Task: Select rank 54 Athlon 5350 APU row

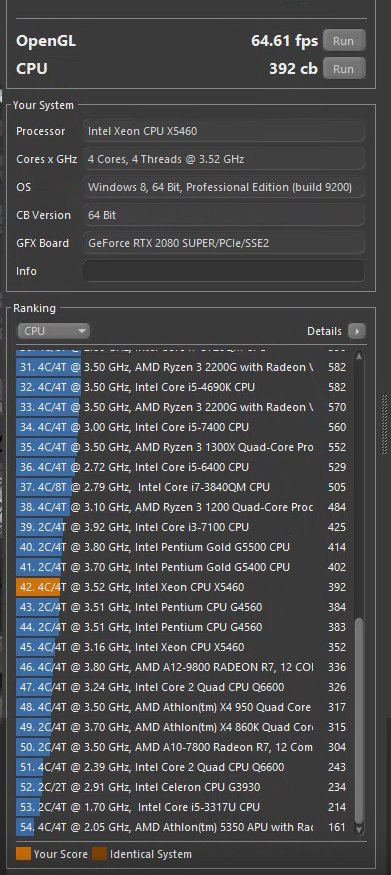Action: pos(182,828)
